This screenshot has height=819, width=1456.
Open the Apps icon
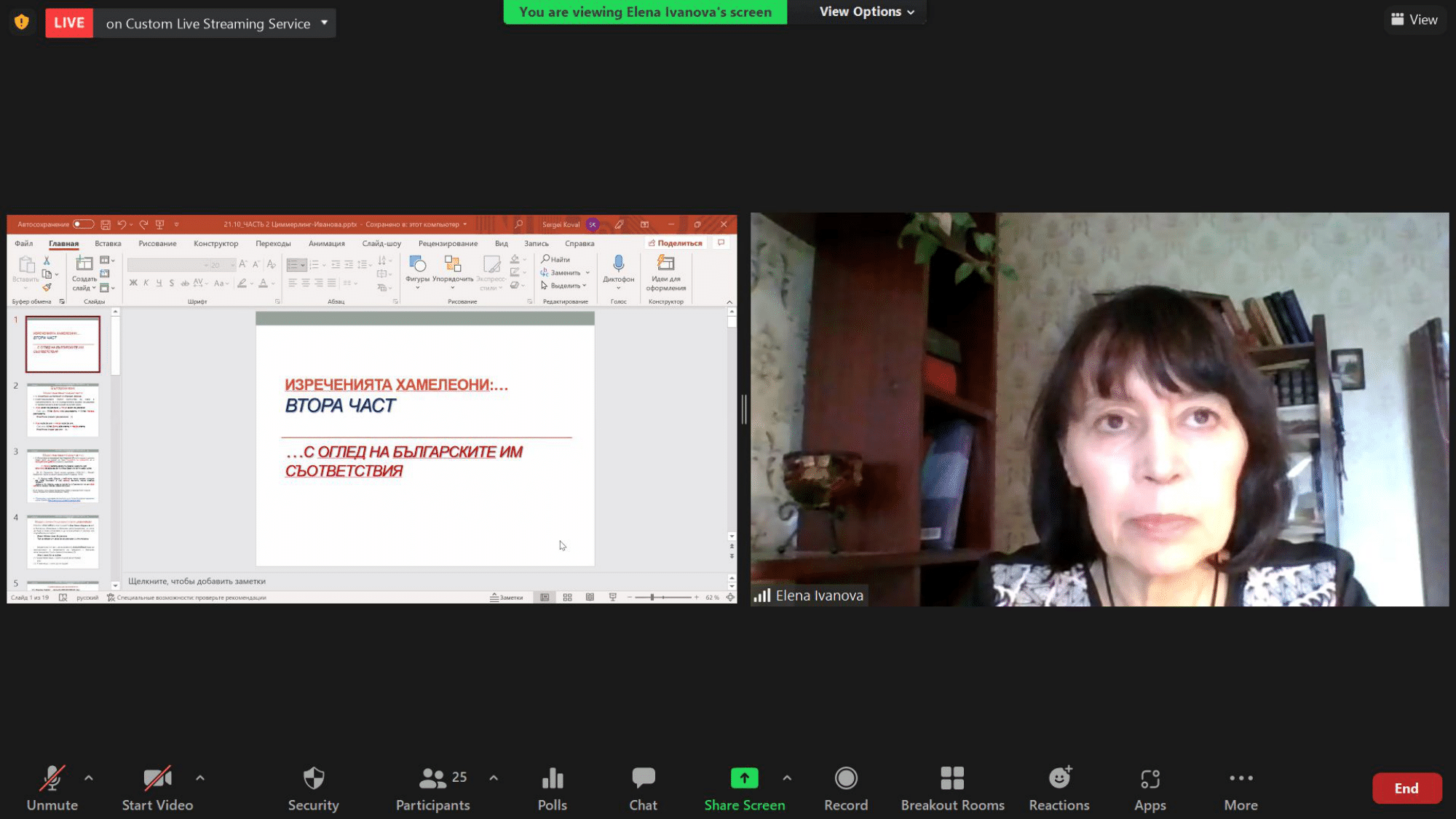[1150, 779]
